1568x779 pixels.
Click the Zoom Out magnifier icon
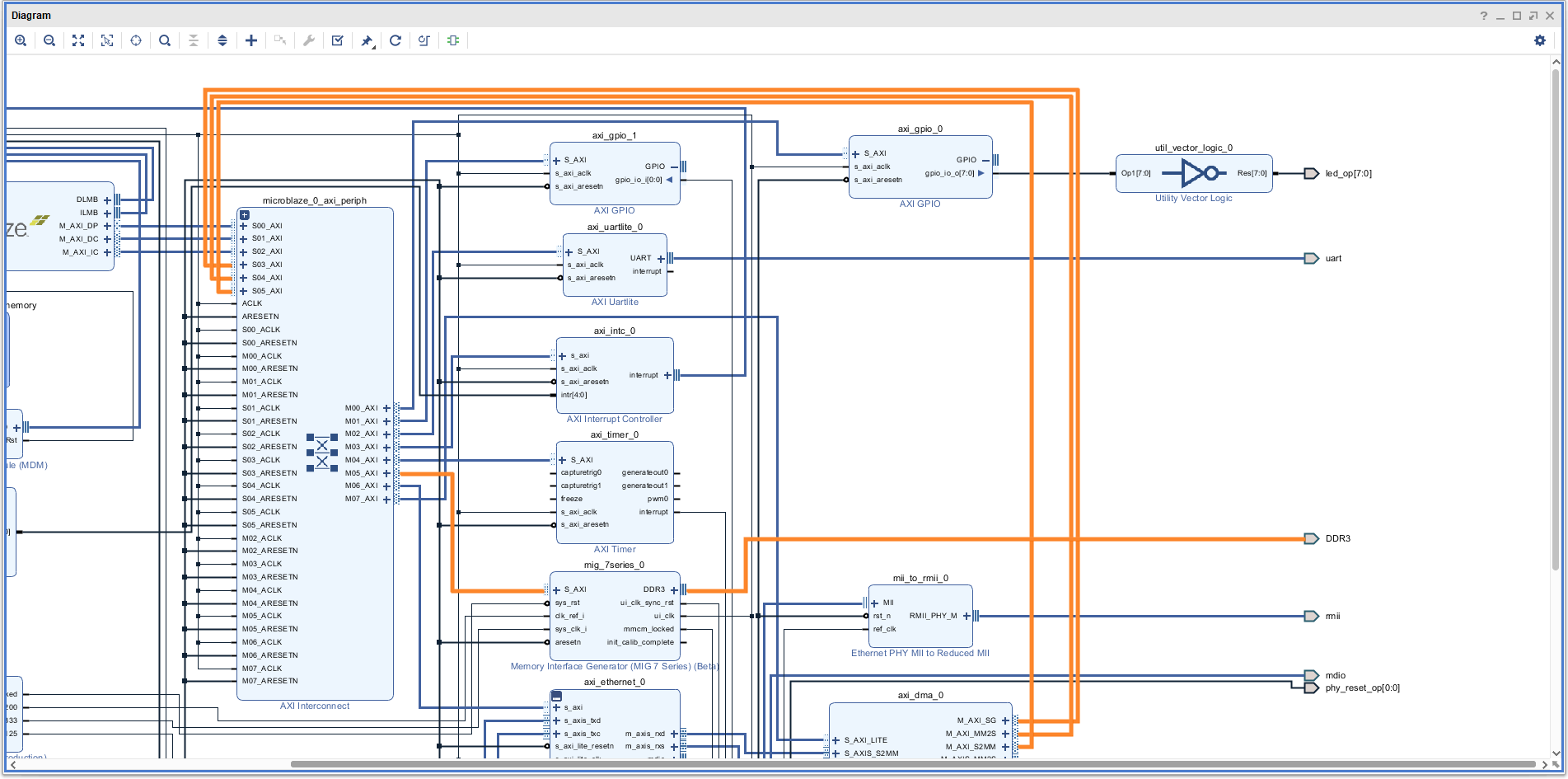49,40
